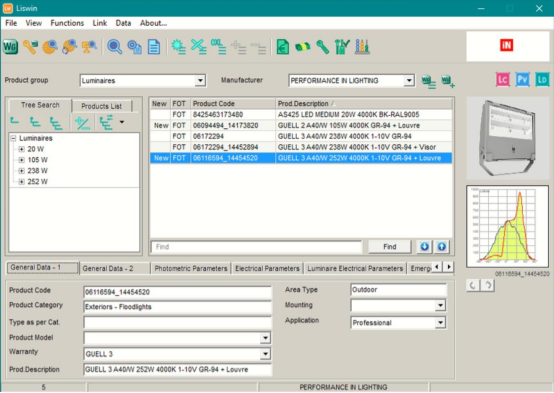Open the Application dropdown
The image size is (554, 393).
(440, 322)
